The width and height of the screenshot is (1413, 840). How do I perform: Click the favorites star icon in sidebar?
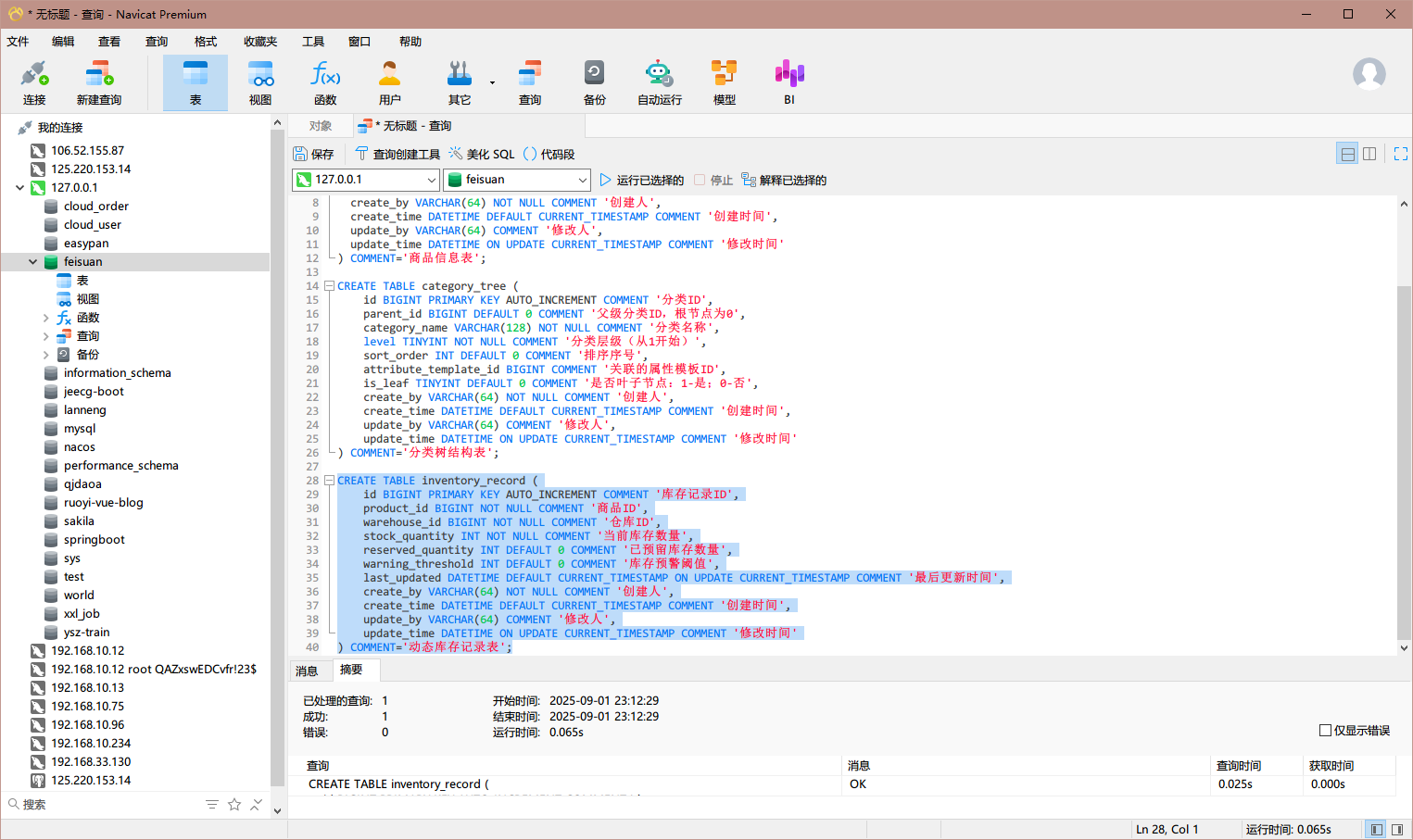click(x=234, y=804)
